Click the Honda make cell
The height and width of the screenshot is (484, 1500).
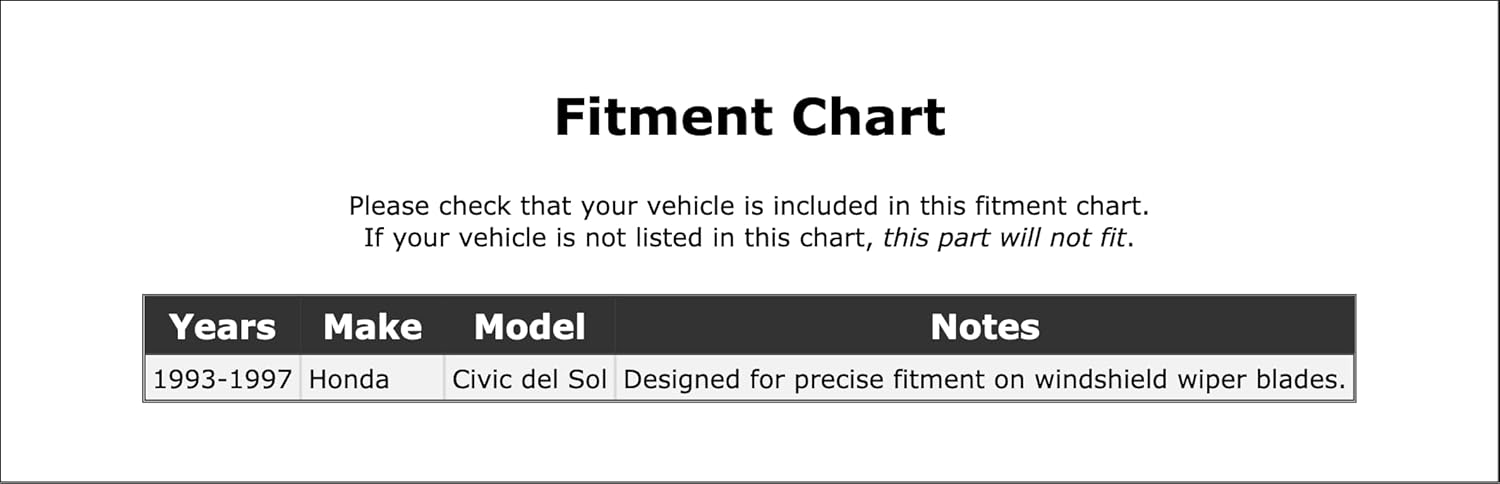(x=349, y=380)
